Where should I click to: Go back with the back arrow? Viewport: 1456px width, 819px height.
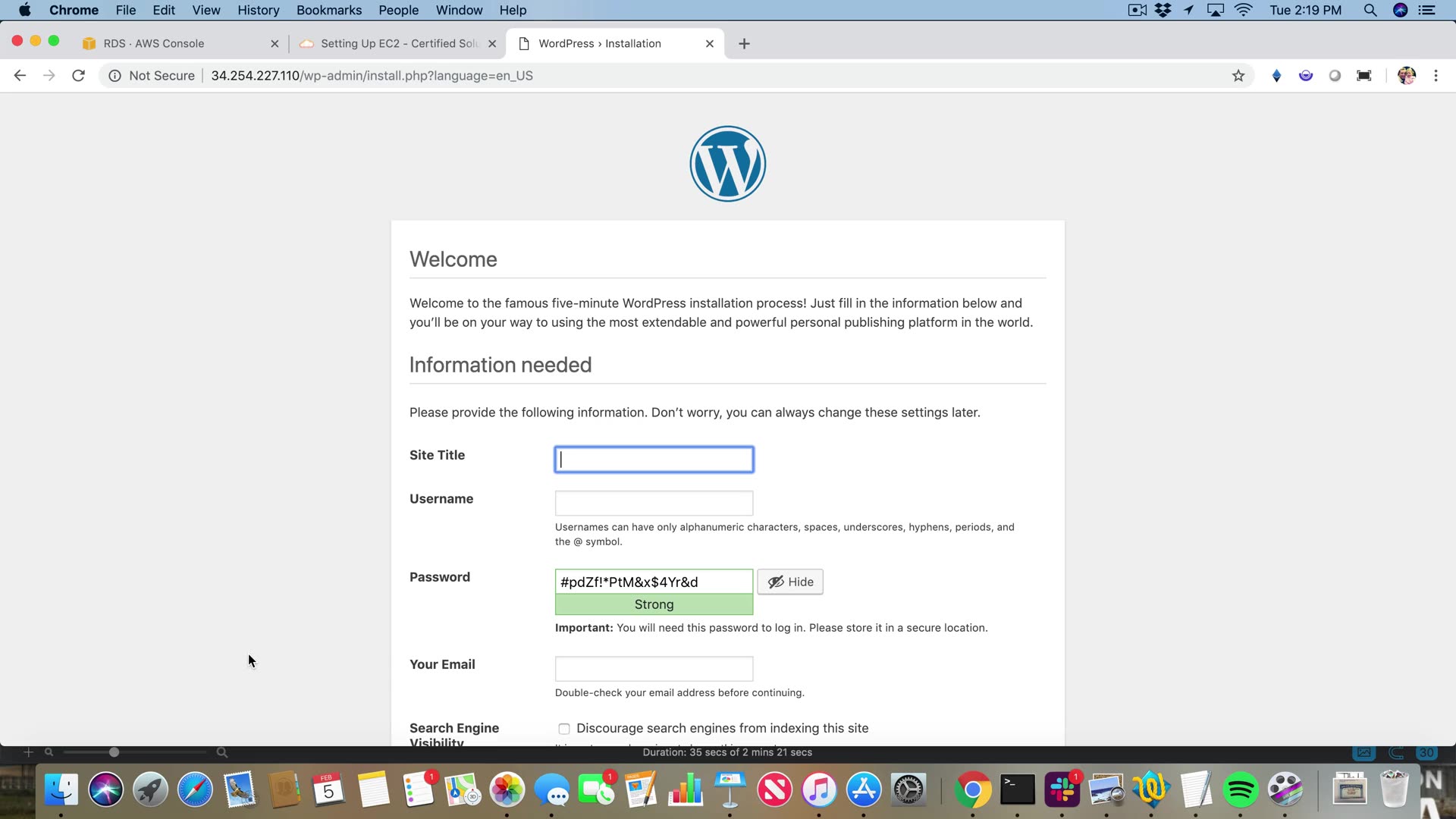20,76
